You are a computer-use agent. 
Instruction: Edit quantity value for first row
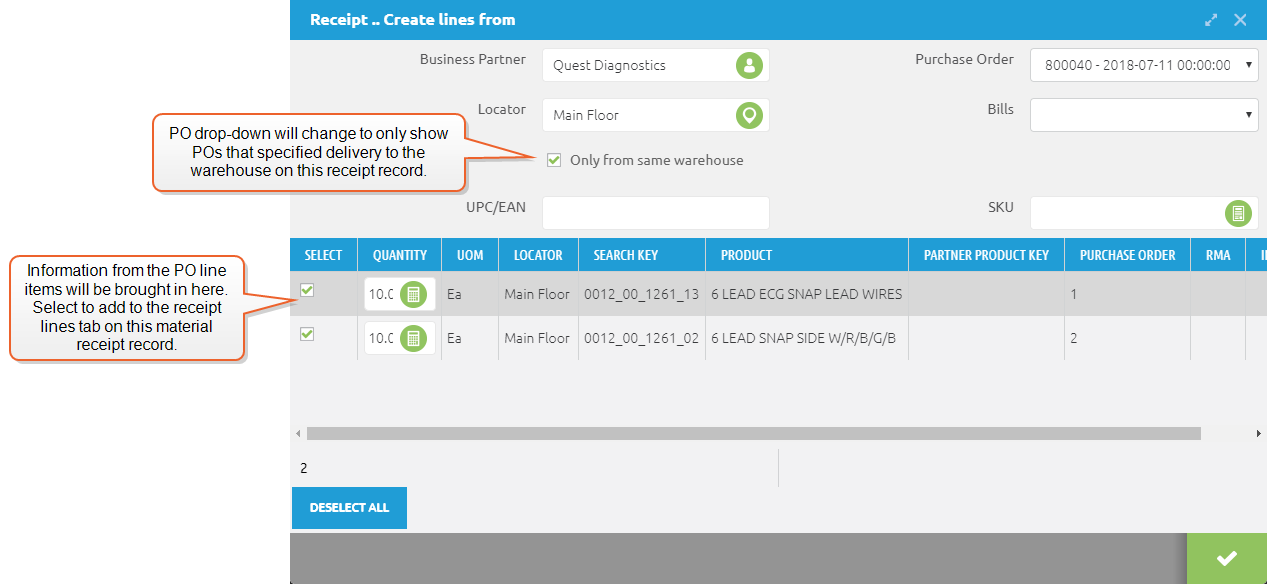click(385, 294)
